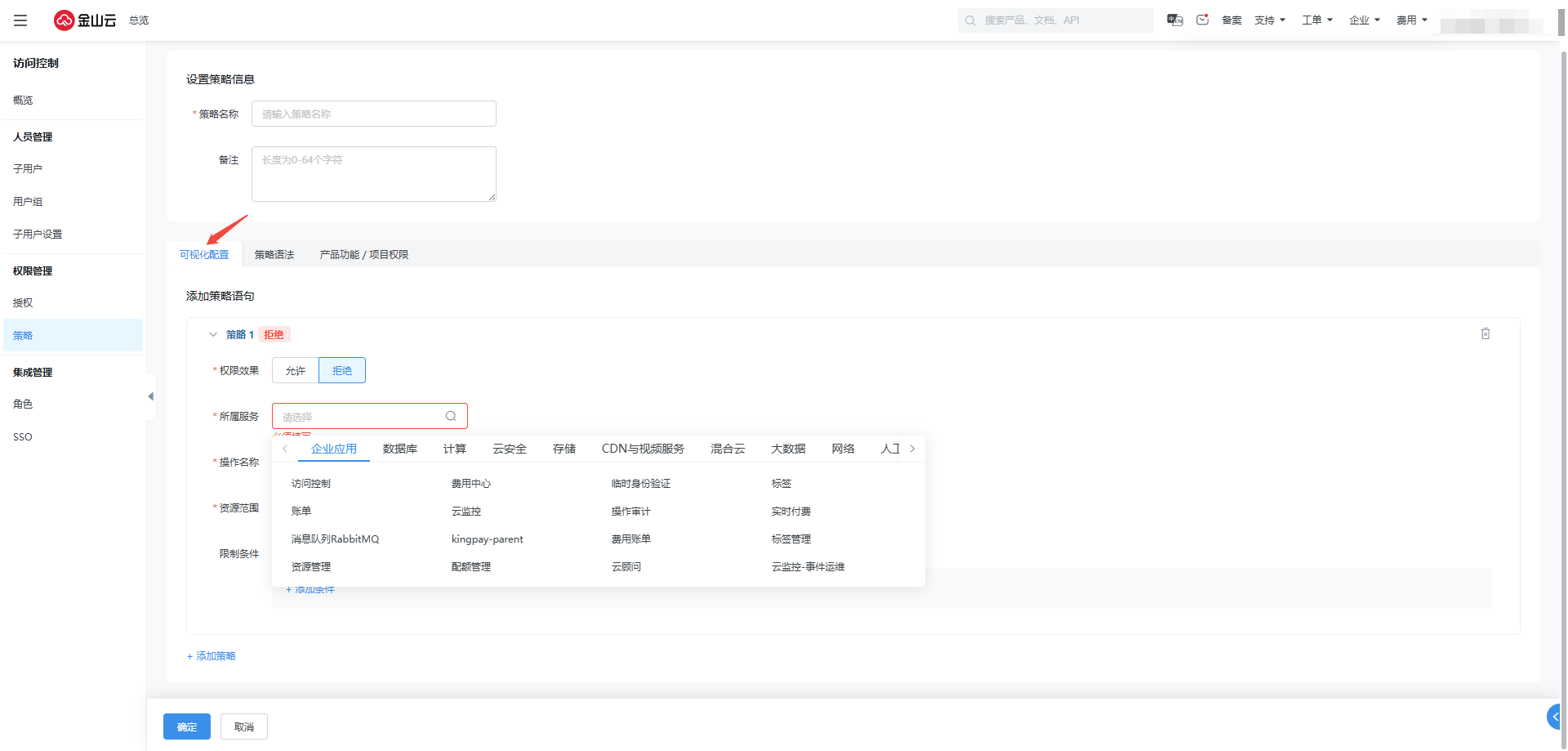Viewport: 1568px width, 751px height.
Task: Focus the 策略名称 input field
Action: pos(374,114)
